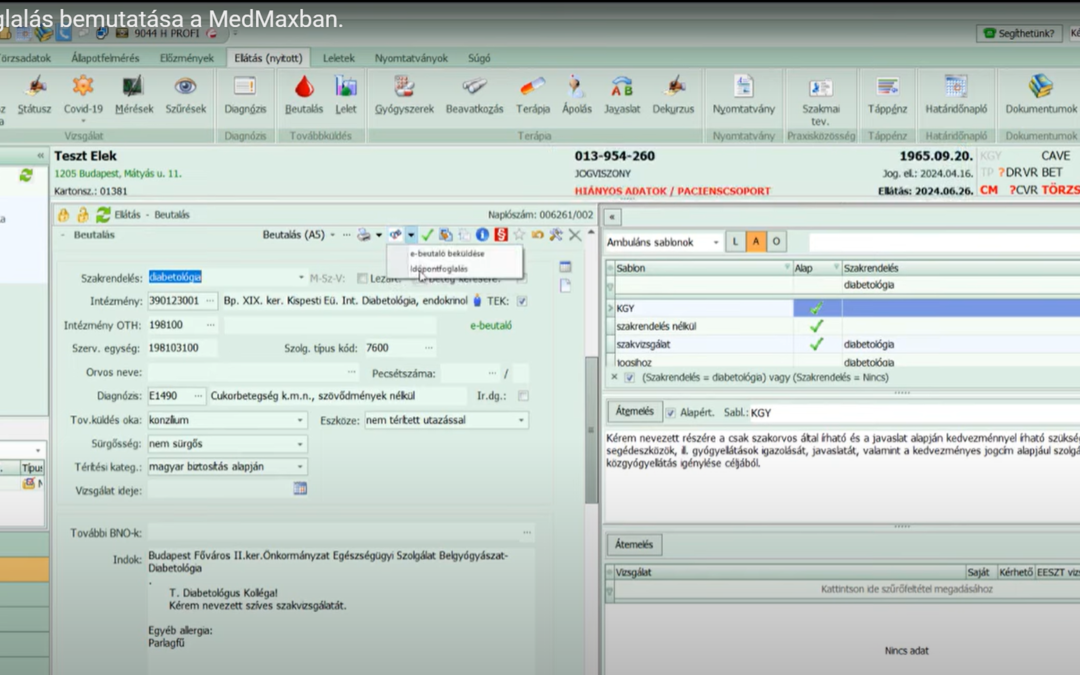Click the blue info icon in referral toolbar
Screen dimensions: 1080x675
pyautogui.click(x=482, y=235)
